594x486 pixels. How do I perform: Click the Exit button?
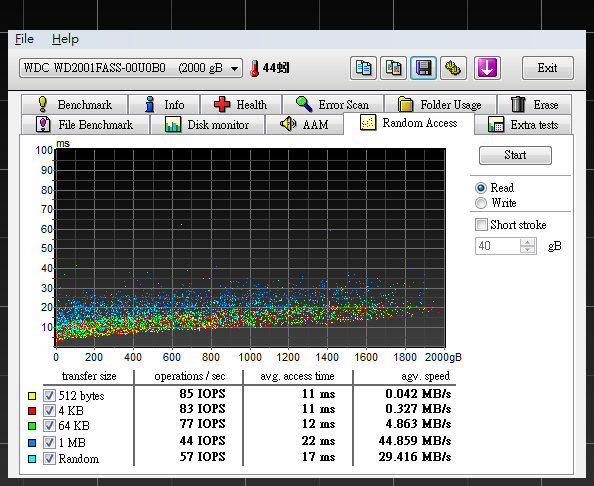coord(547,68)
